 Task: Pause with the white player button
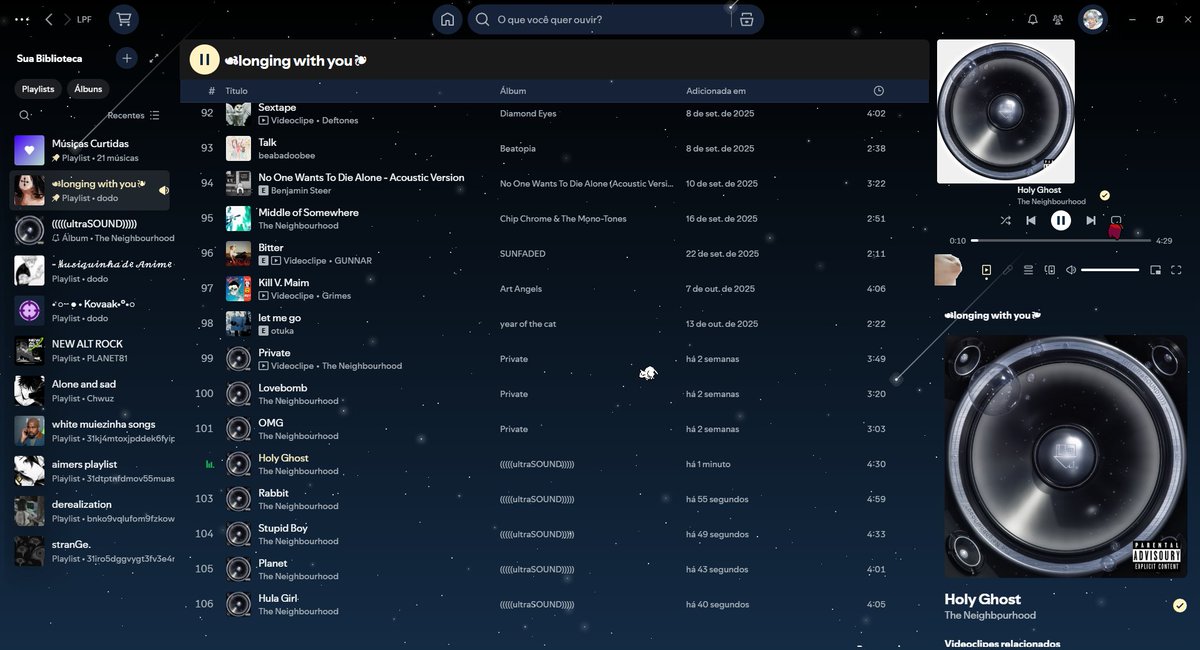tap(1061, 220)
